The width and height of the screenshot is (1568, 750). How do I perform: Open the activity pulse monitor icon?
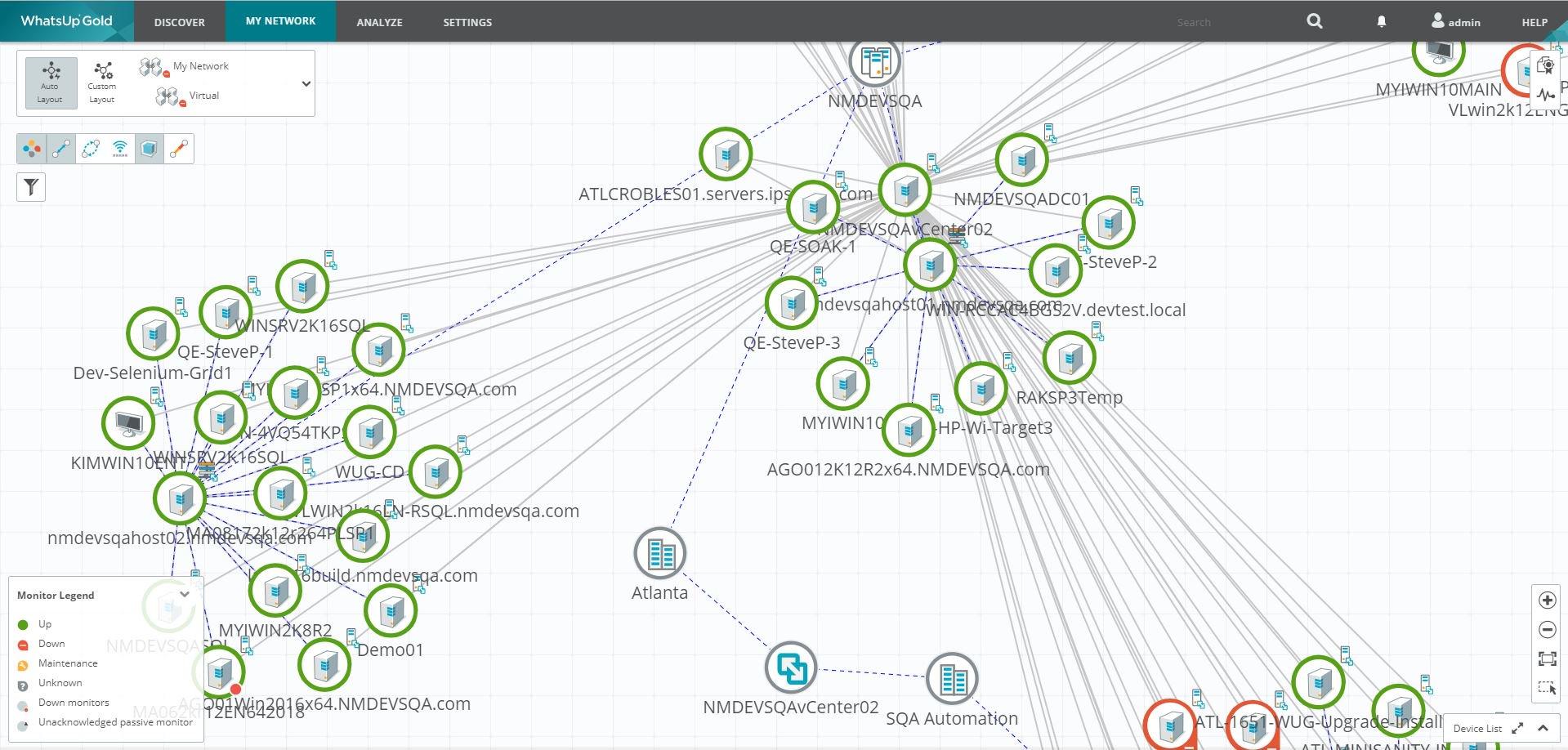(1545, 94)
